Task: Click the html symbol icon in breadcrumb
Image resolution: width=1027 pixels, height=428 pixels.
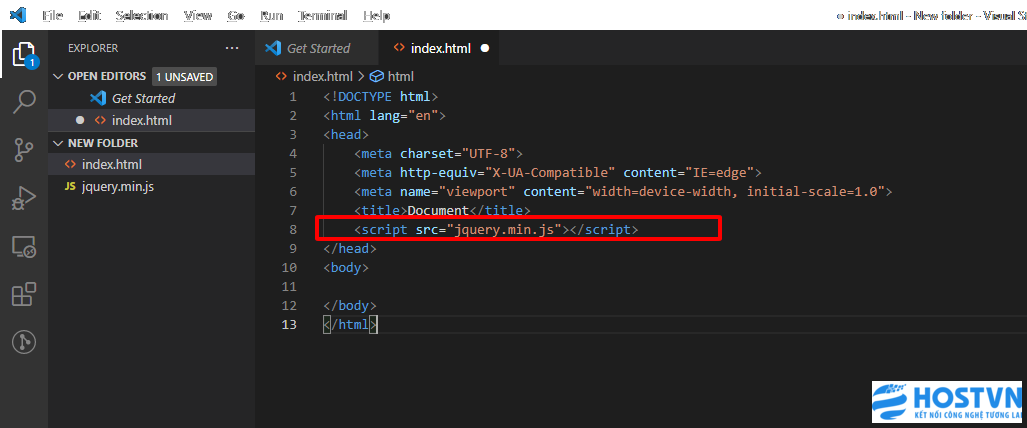Action: (377, 76)
